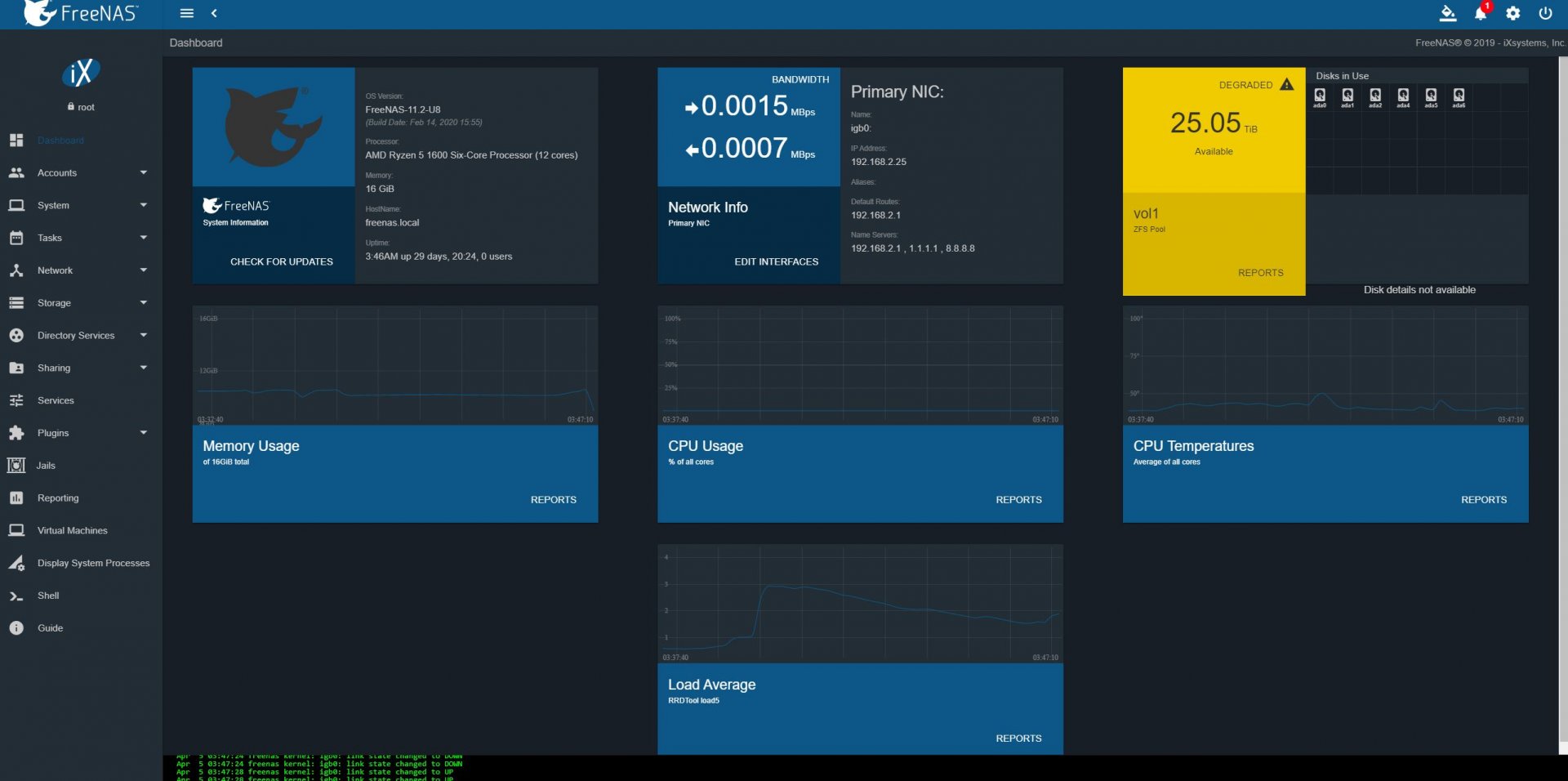The width and height of the screenshot is (1568, 781).
Task: Click the Storage list icon
Action: click(16, 303)
